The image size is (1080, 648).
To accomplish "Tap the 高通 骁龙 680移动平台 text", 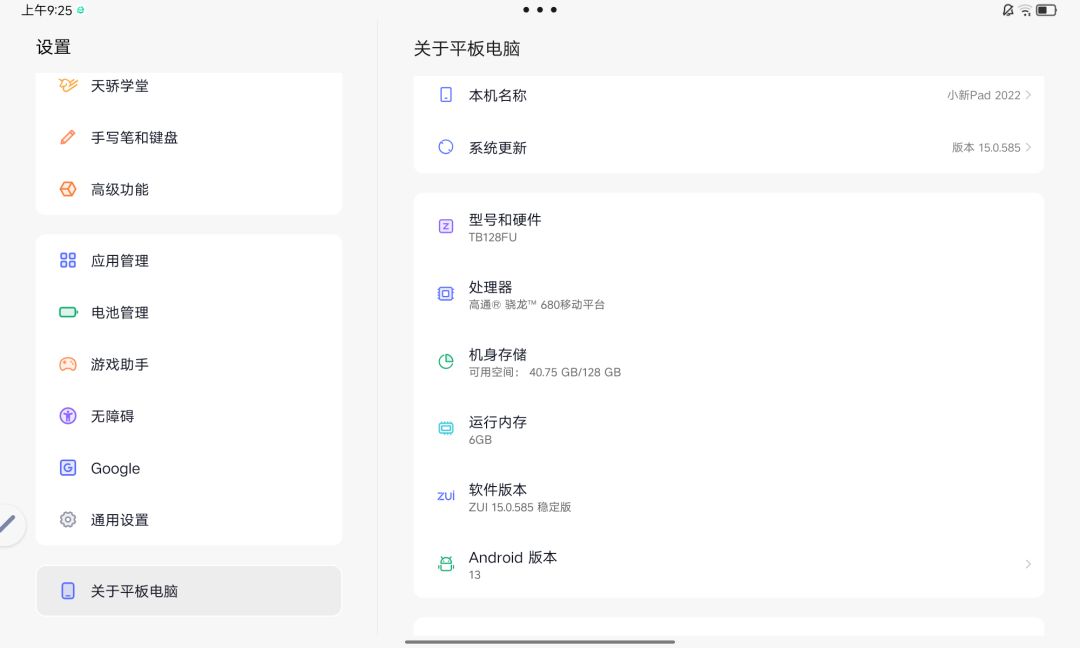I will point(537,304).
